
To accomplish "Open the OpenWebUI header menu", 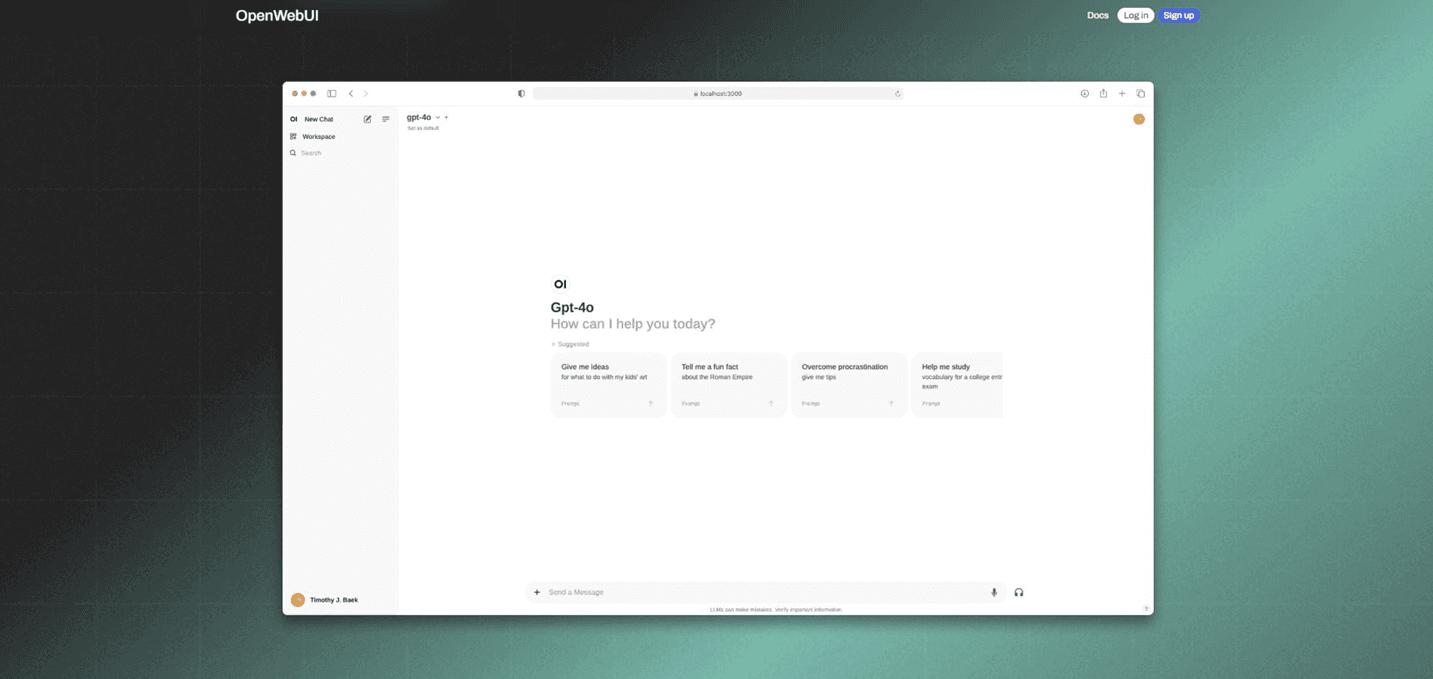I will pyautogui.click(x=276, y=15).
